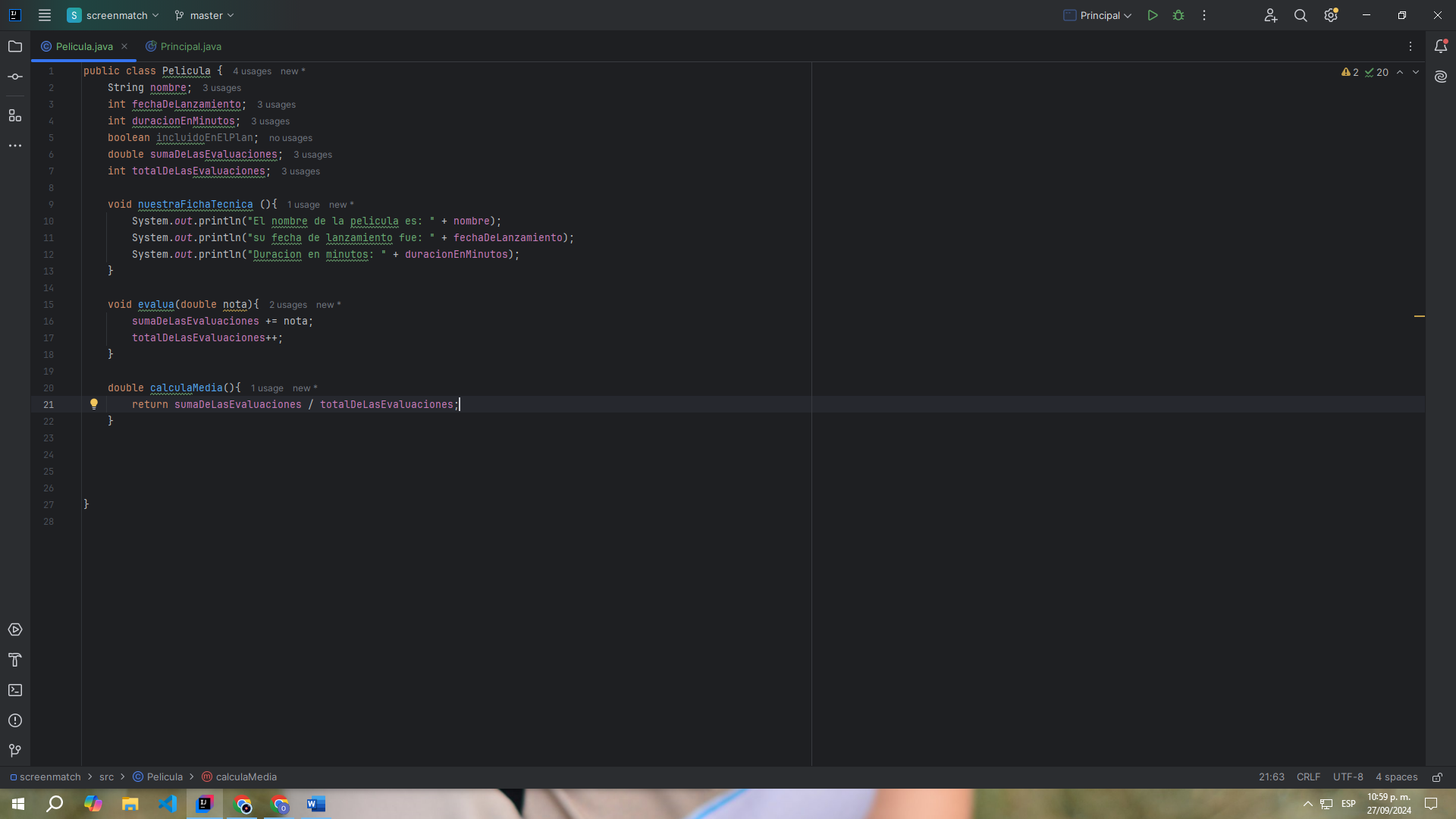Debug the Principal configuration
1456x819 pixels.
point(1178,15)
